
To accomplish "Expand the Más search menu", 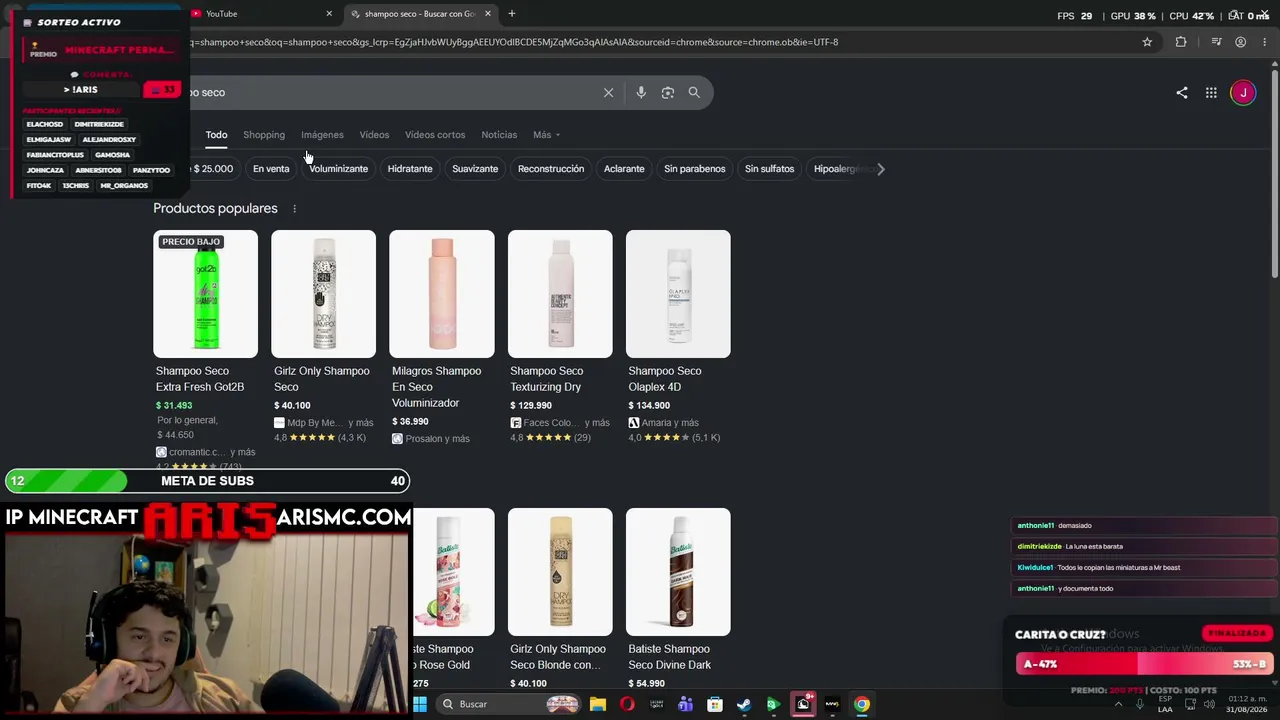I will click(x=546, y=135).
